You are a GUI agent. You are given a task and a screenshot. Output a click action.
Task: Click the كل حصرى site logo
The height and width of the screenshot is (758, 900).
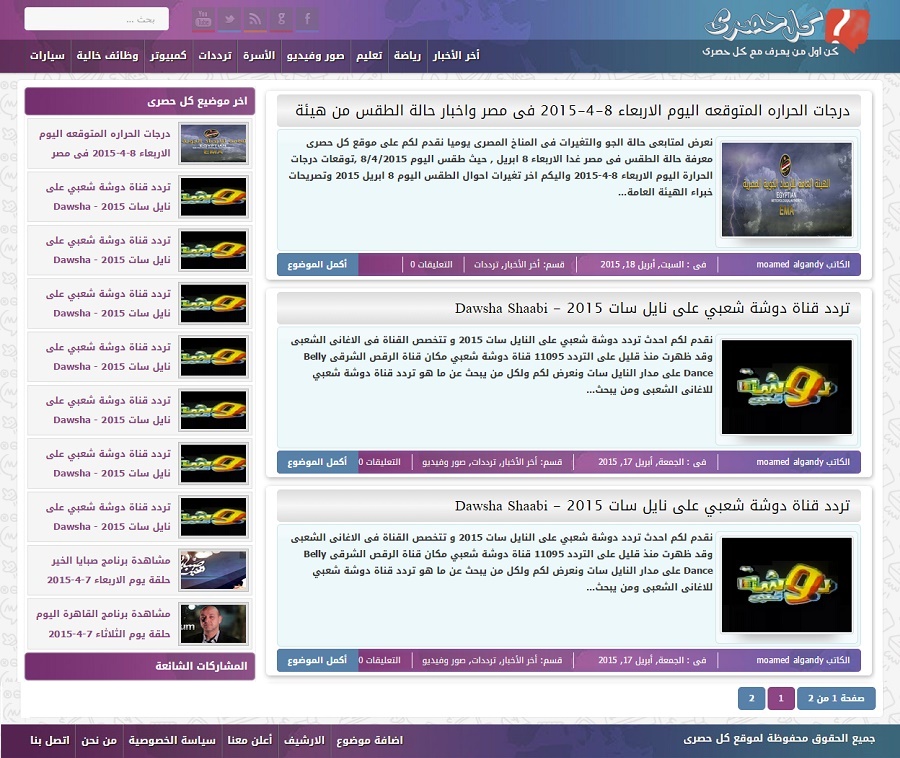[786, 32]
